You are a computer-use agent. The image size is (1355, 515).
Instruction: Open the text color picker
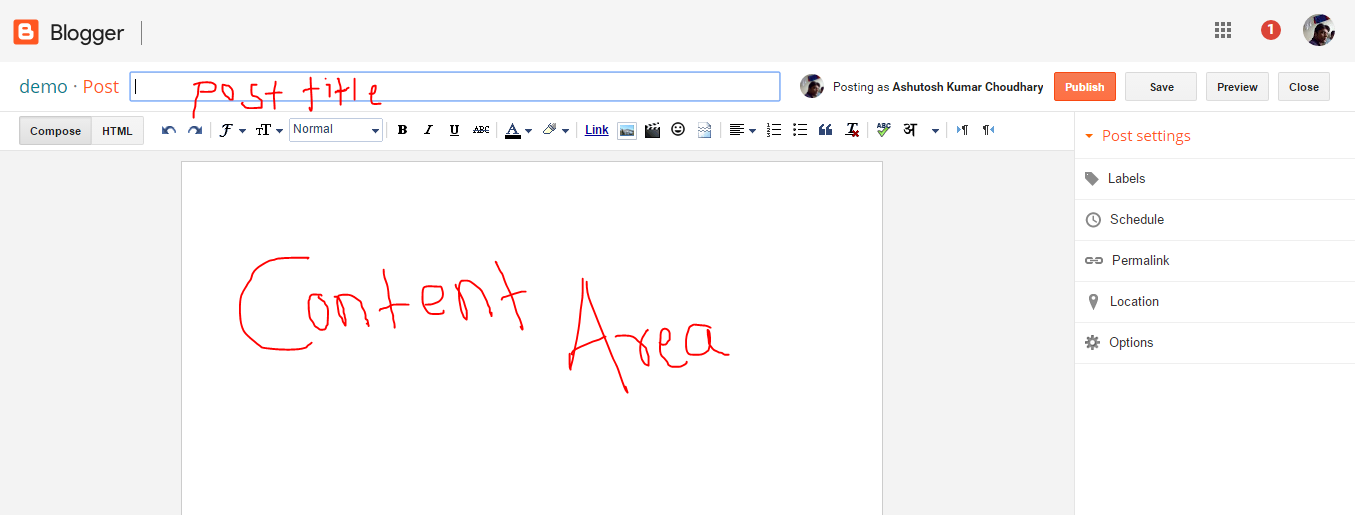click(517, 130)
